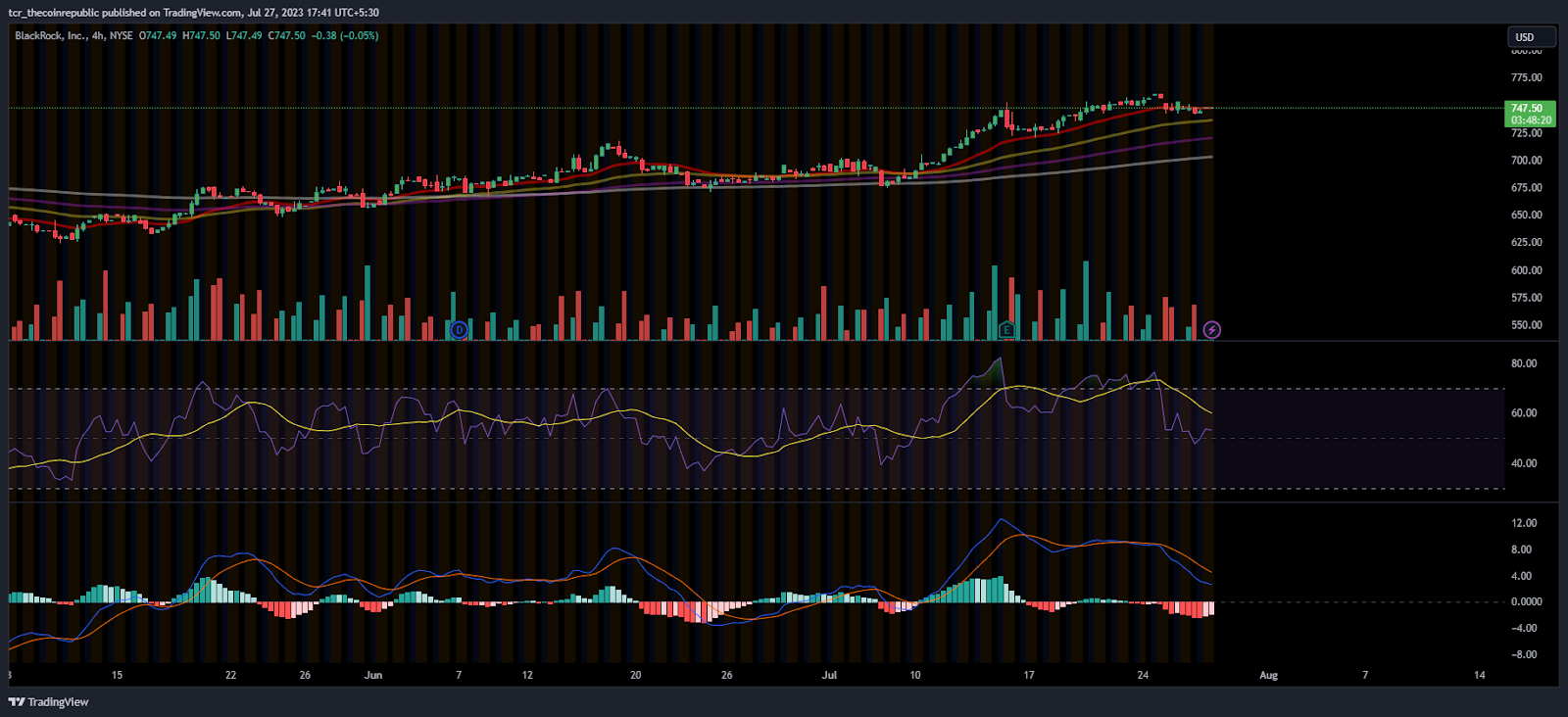Click the 600.00 price axis label

click(x=1527, y=270)
